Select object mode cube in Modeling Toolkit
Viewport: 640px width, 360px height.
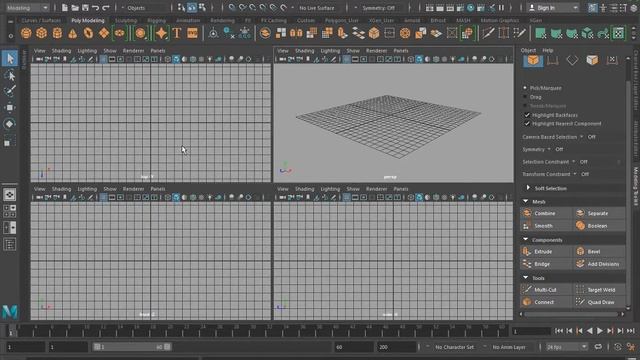[x=533, y=60]
